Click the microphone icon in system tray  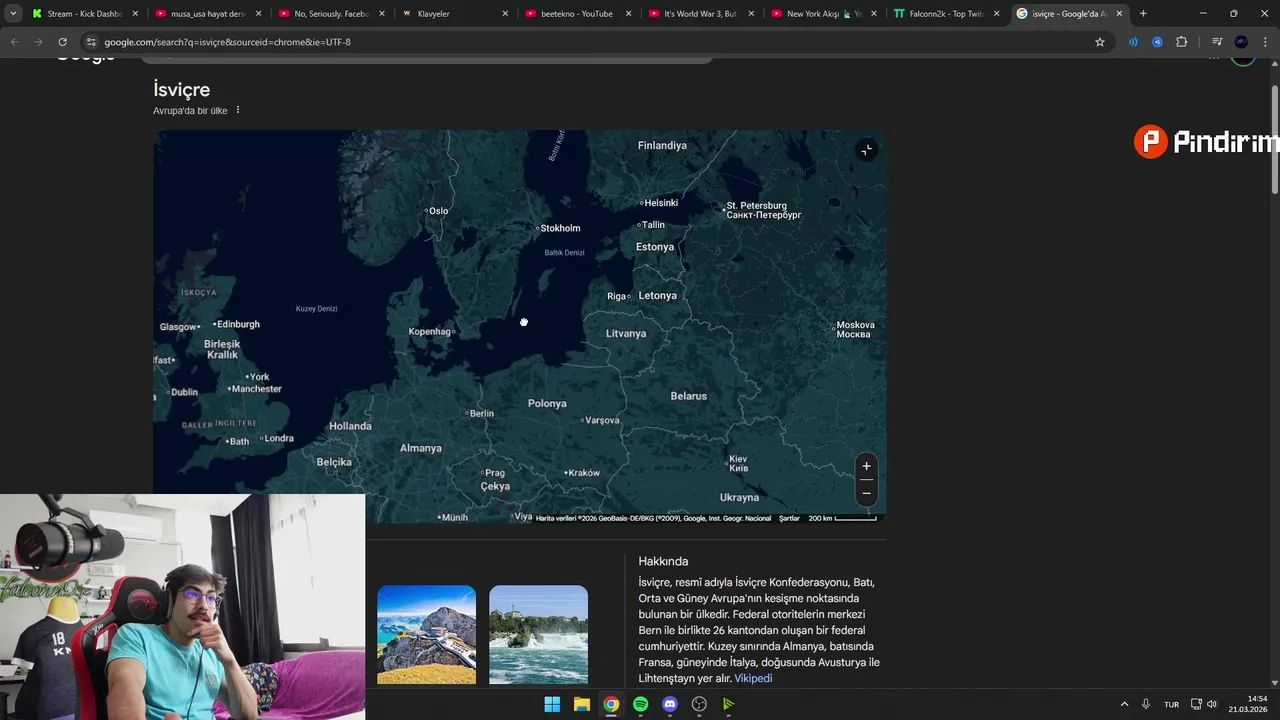(1146, 704)
